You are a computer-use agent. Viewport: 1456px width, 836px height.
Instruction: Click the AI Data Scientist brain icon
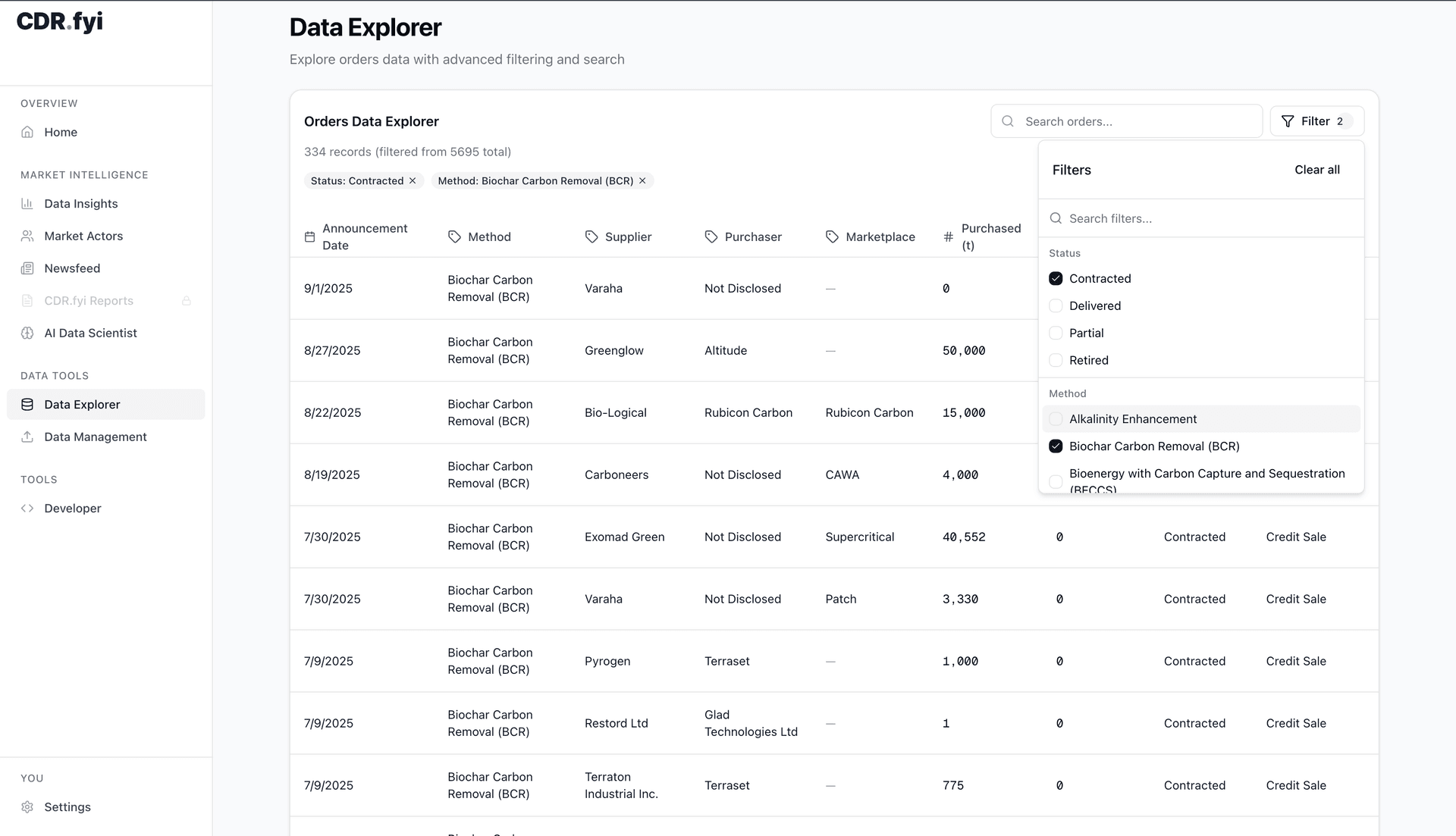point(27,333)
